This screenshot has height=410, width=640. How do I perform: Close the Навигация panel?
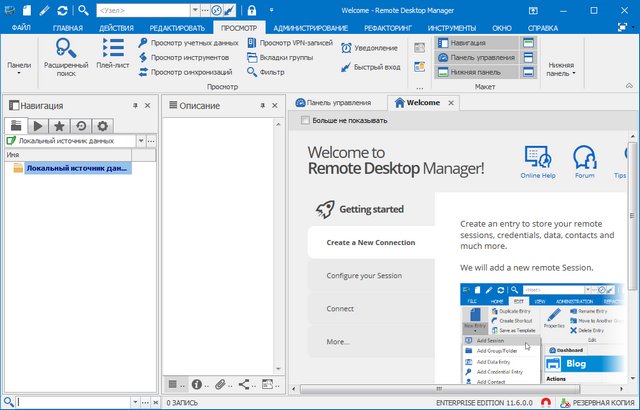tap(148, 106)
